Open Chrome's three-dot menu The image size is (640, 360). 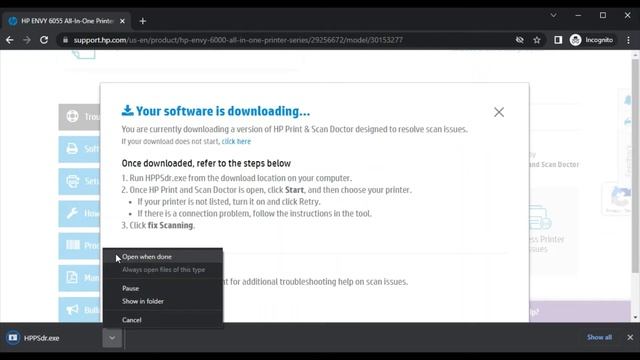[x=629, y=40]
